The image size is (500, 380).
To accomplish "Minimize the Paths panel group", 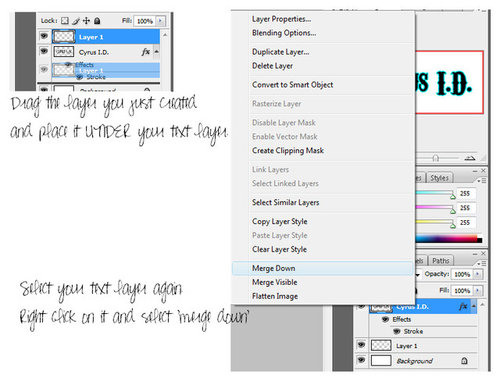I will click(475, 254).
